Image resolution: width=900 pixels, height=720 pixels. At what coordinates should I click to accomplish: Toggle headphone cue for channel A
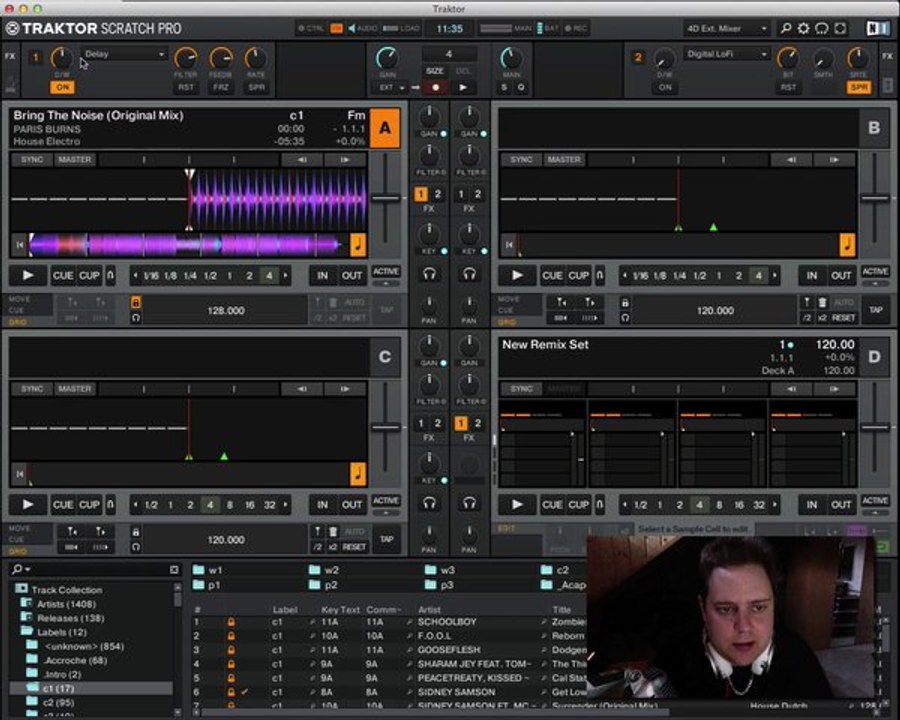429,274
